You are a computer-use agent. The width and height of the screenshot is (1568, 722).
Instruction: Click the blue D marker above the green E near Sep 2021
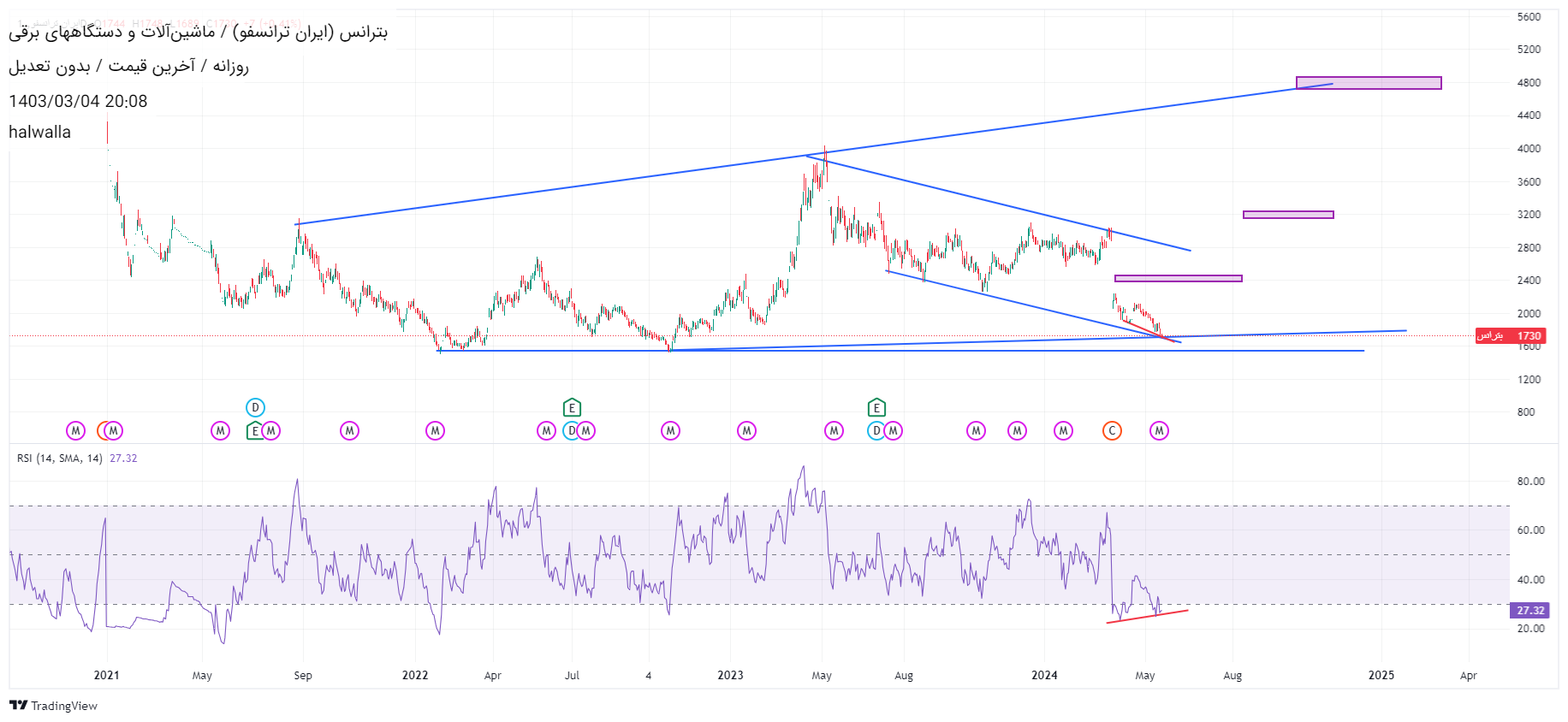[x=255, y=407]
